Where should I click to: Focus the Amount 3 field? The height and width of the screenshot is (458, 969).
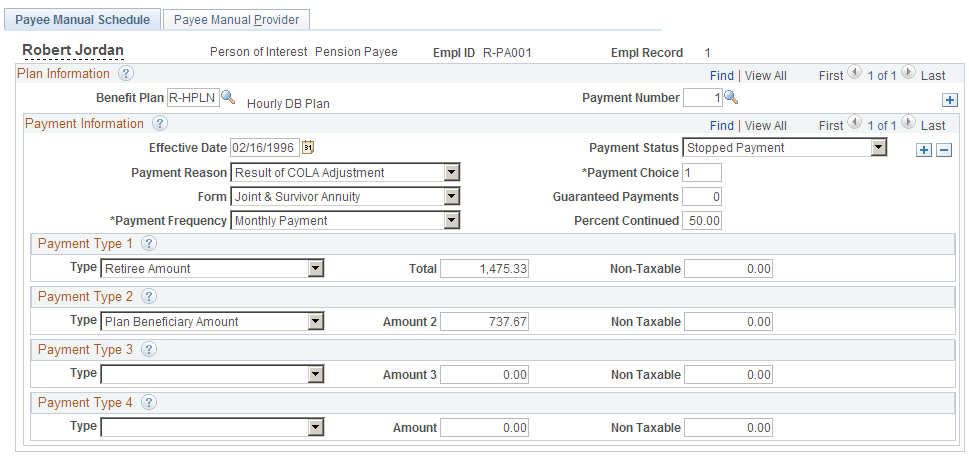click(484, 375)
